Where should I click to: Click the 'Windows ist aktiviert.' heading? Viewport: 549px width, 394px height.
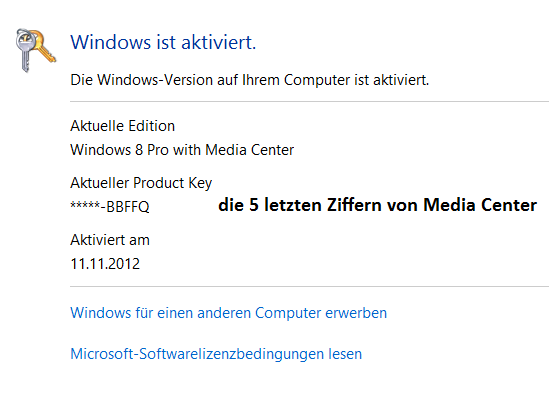[164, 42]
